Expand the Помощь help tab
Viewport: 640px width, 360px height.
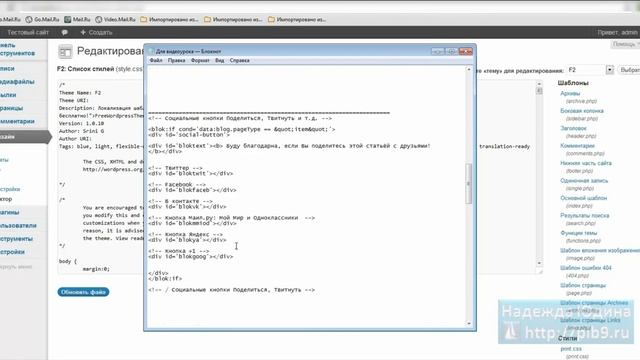[x=625, y=44]
